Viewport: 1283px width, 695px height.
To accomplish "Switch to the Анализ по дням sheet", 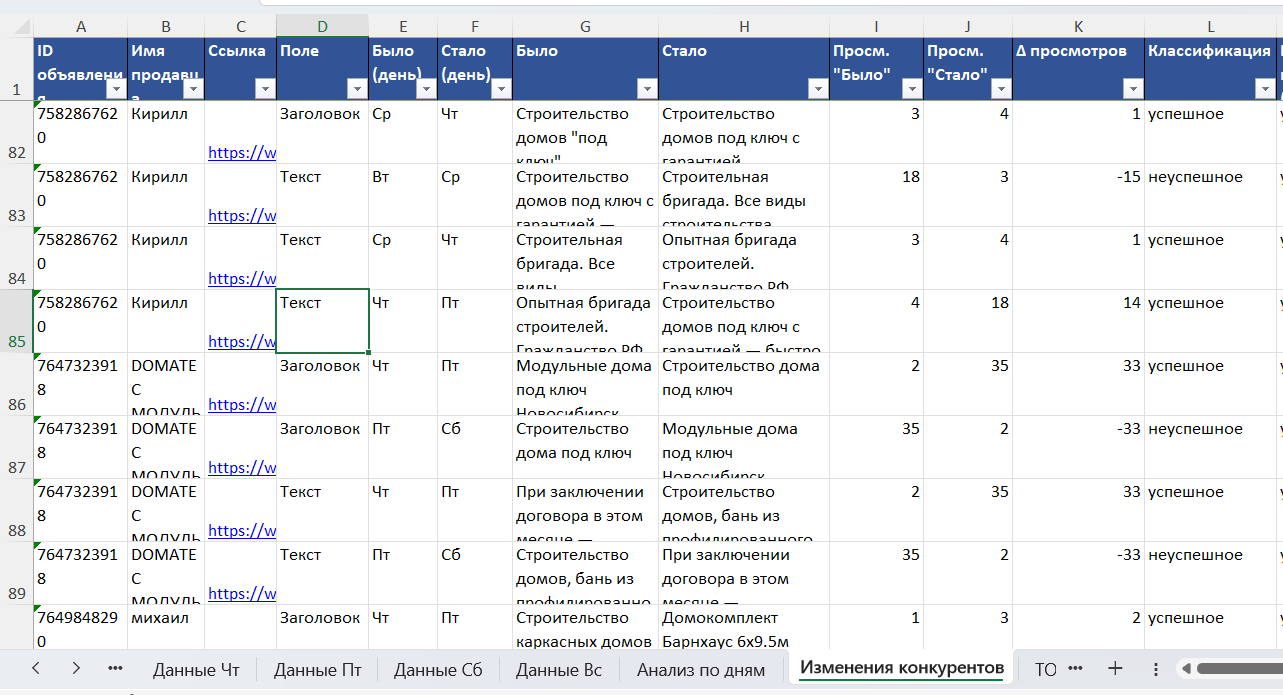I will tap(700, 669).
